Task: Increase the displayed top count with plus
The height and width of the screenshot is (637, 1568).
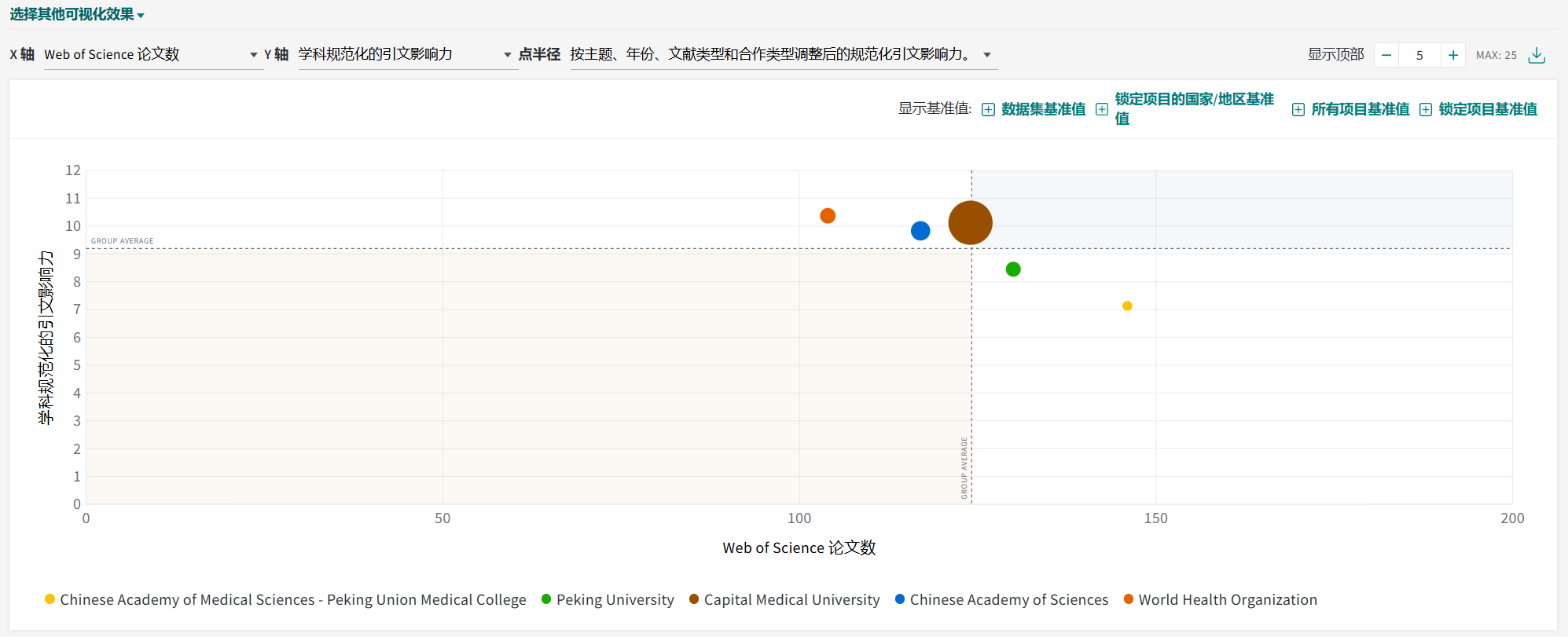Action: (1453, 55)
